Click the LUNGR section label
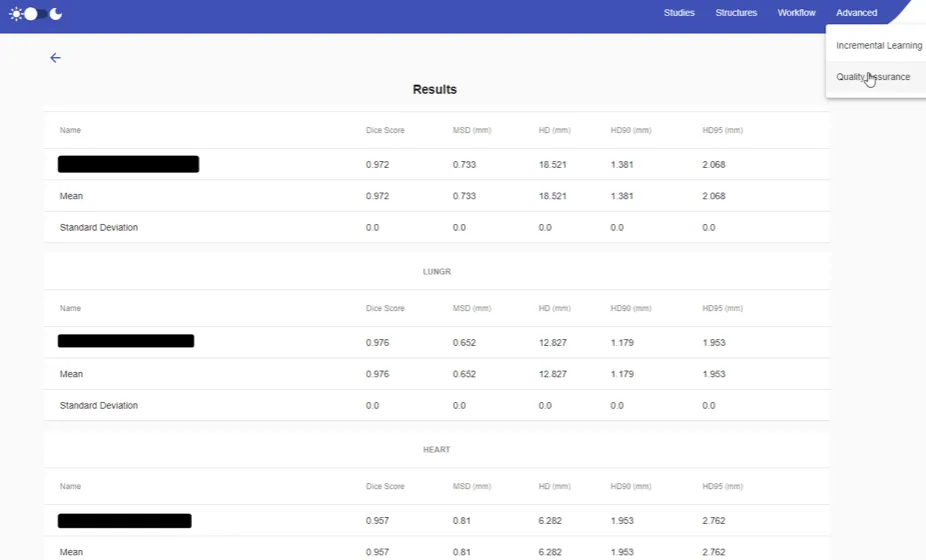This screenshot has height=560, width=926. click(x=436, y=272)
